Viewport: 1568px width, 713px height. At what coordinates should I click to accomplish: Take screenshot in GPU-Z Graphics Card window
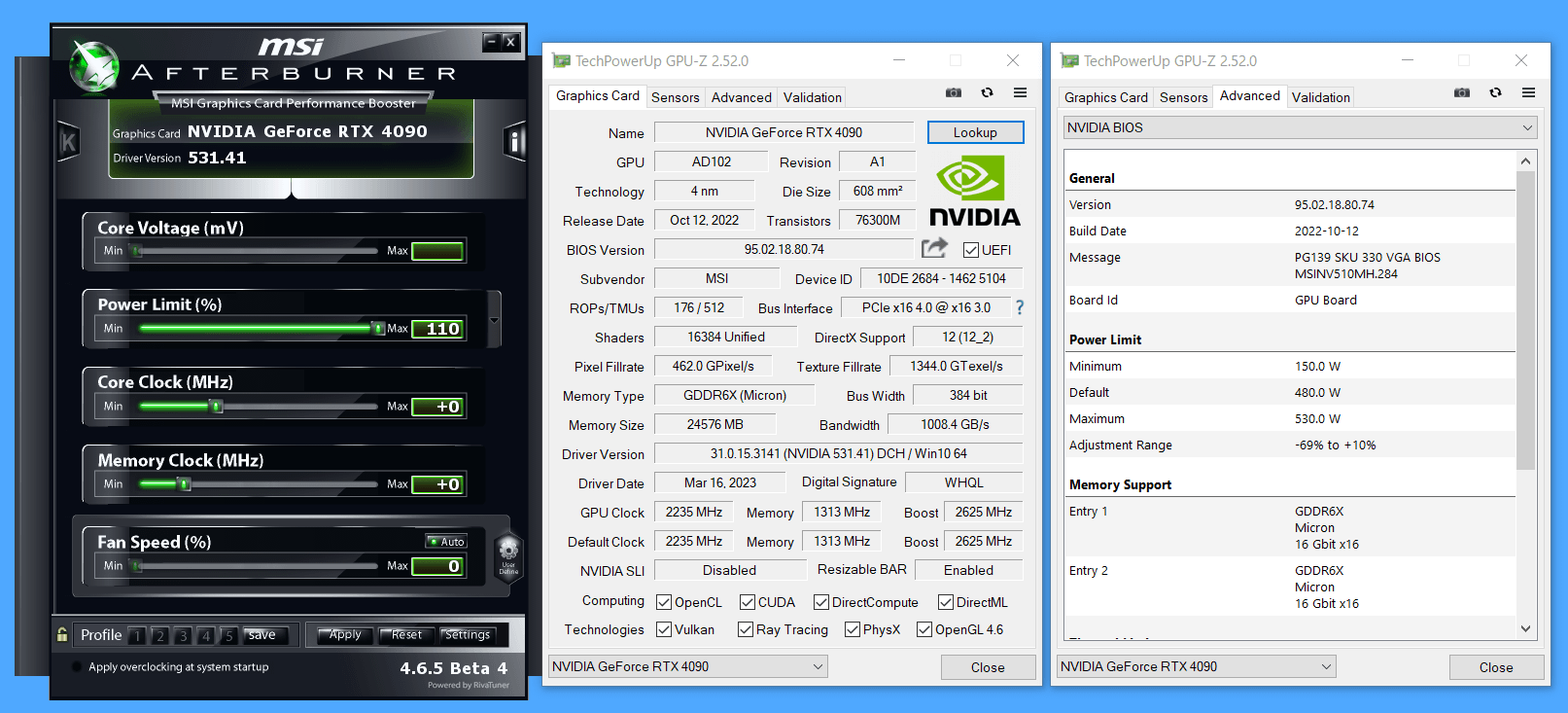[954, 92]
